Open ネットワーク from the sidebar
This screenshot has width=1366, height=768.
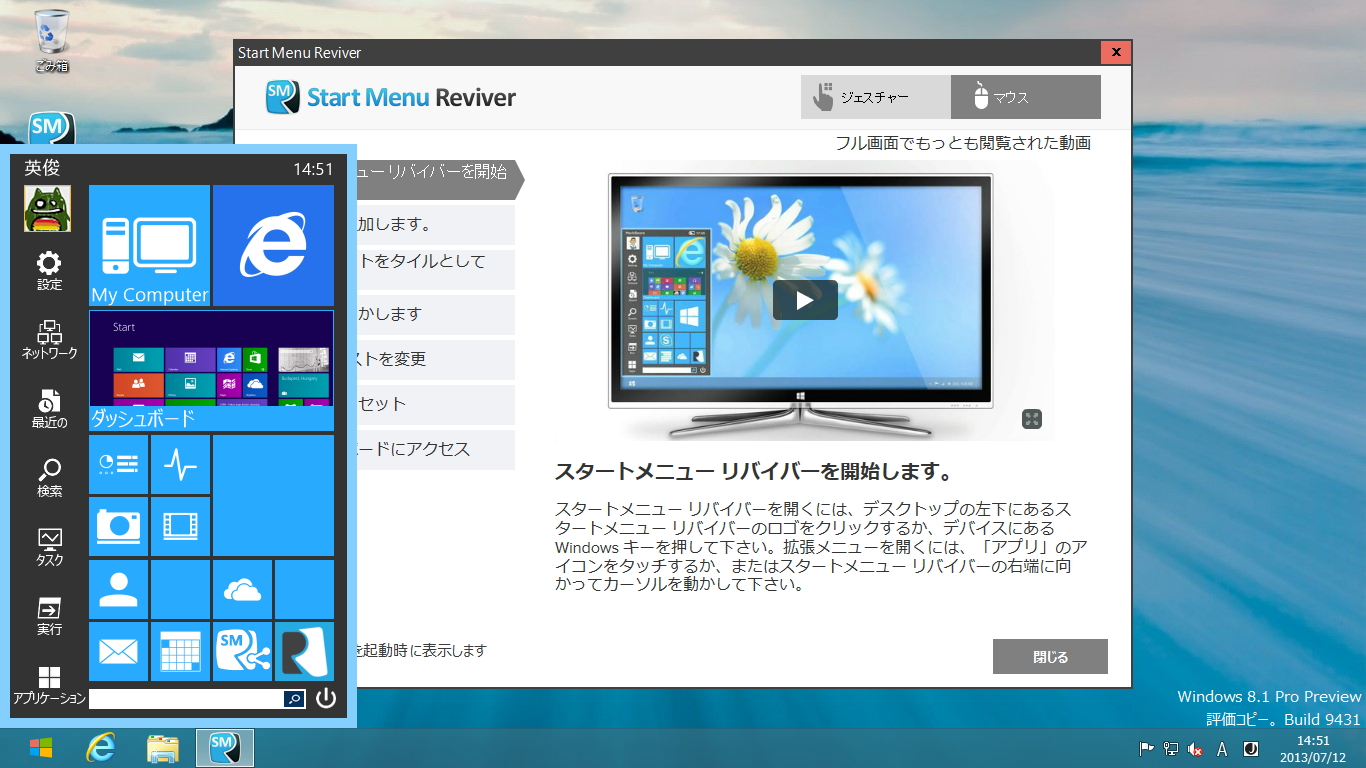(47, 335)
